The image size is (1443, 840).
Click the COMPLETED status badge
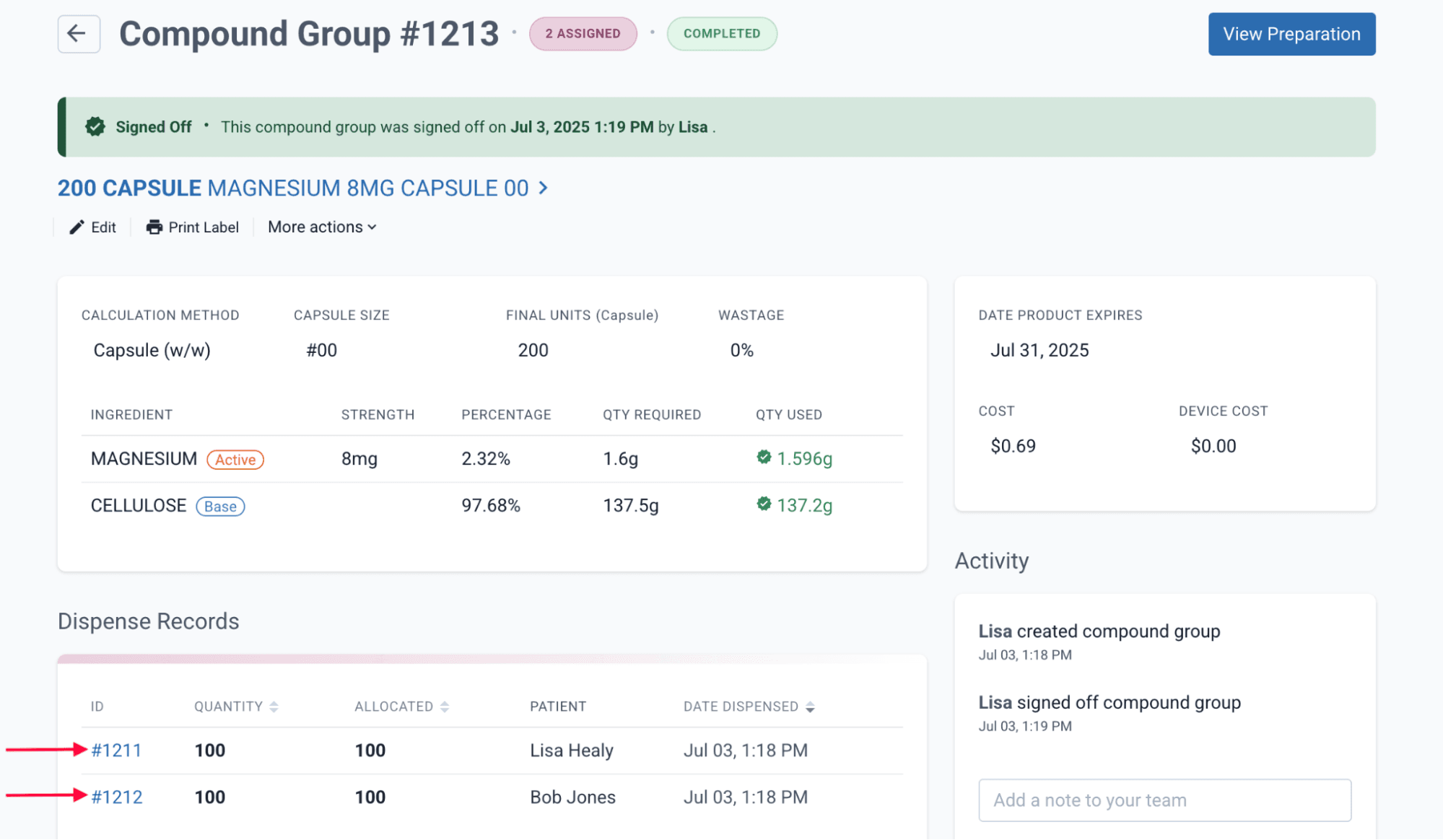coord(722,34)
